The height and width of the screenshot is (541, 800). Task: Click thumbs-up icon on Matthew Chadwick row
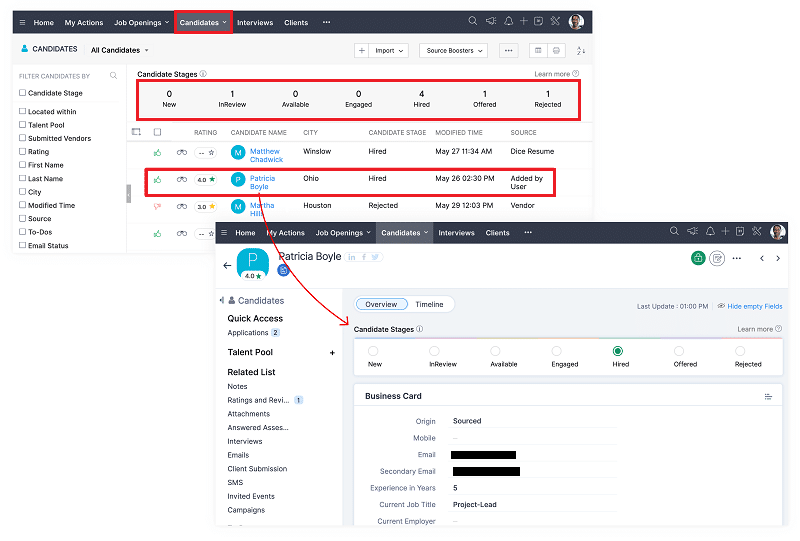tap(157, 152)
